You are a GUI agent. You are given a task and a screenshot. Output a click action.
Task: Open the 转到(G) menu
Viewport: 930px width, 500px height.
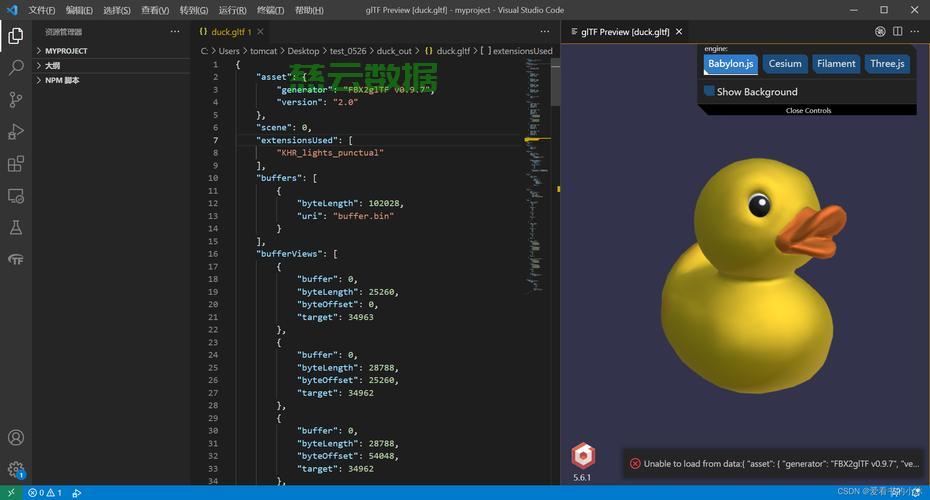(x=193, y=10)
